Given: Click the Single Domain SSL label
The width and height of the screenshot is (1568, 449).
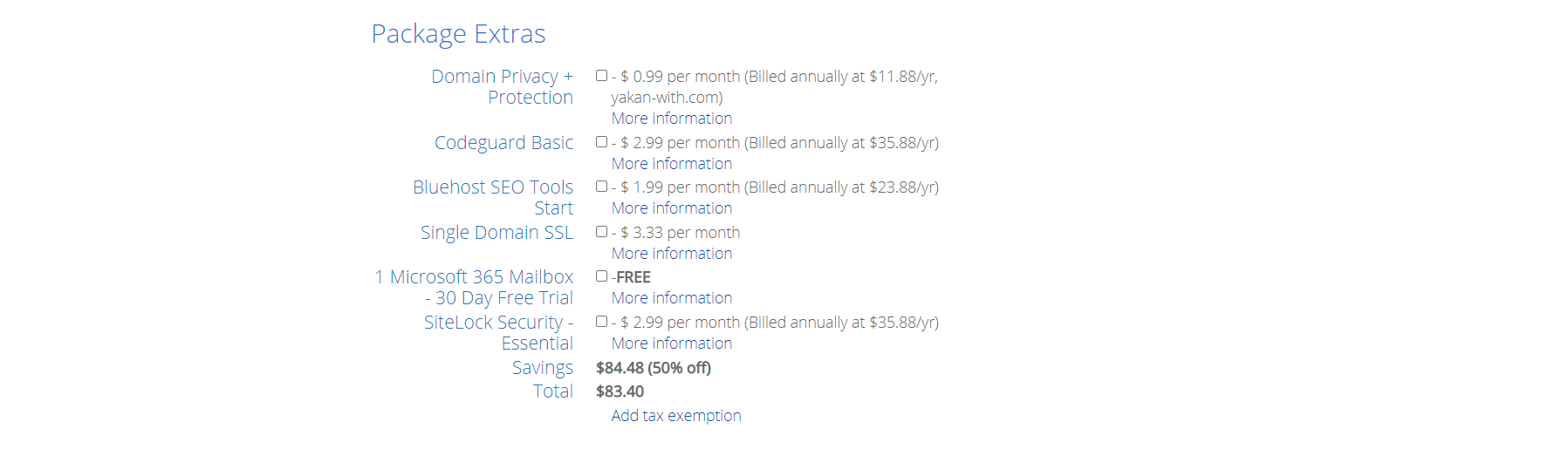Looking at the screenshot, I should [x=496, y=233].
